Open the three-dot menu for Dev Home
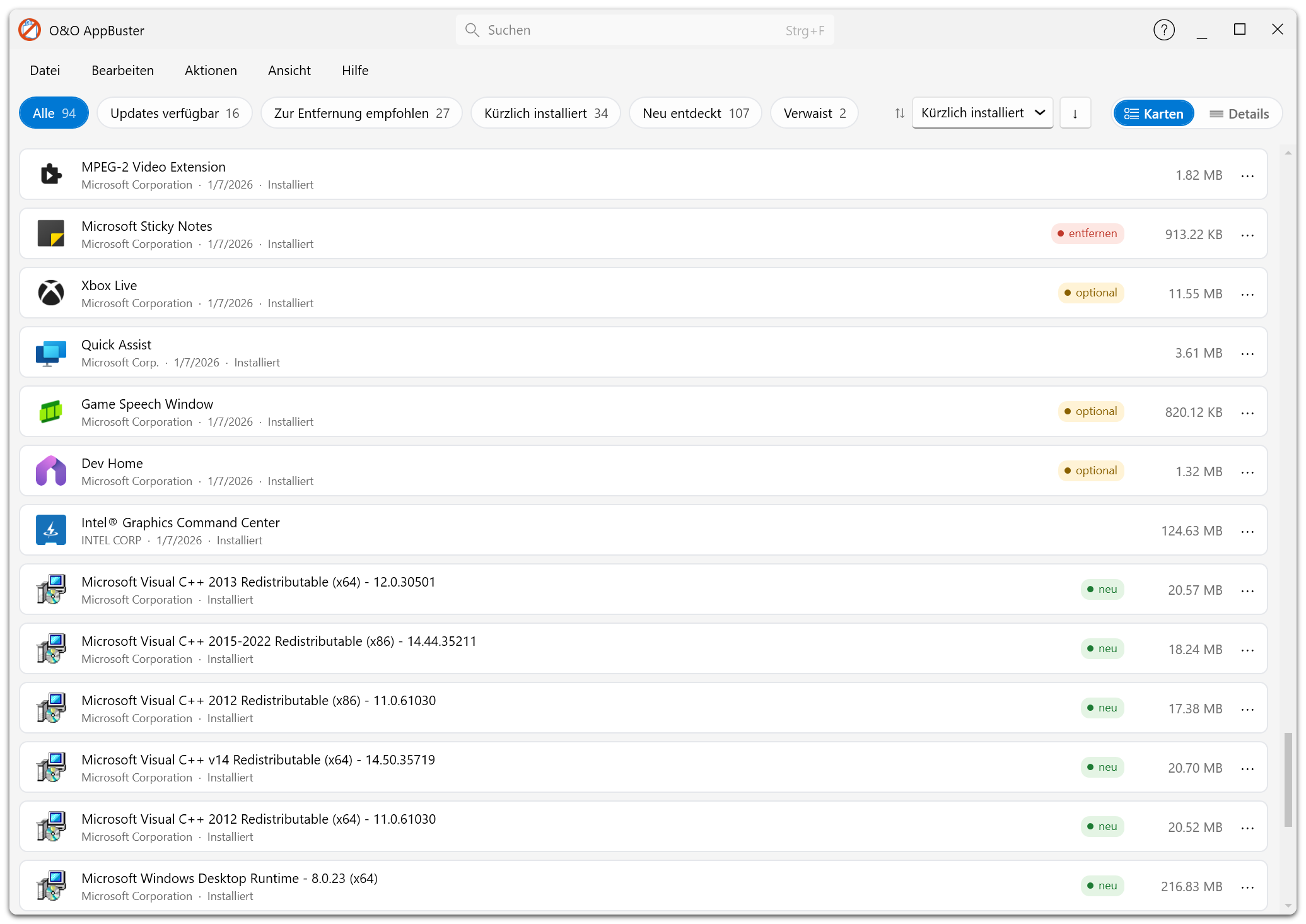This screenshot has width=1306, height=924. (1247, 472)
